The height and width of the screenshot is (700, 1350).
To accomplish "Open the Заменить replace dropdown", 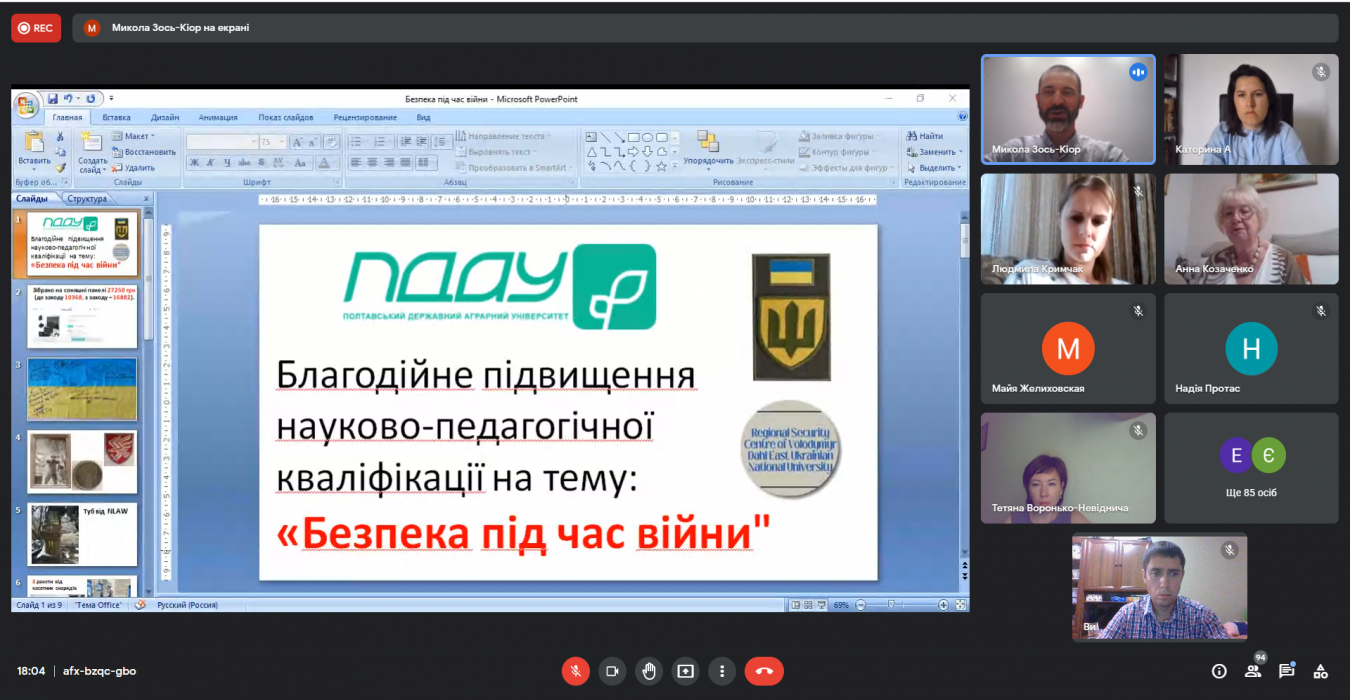I will coord(934,152).
